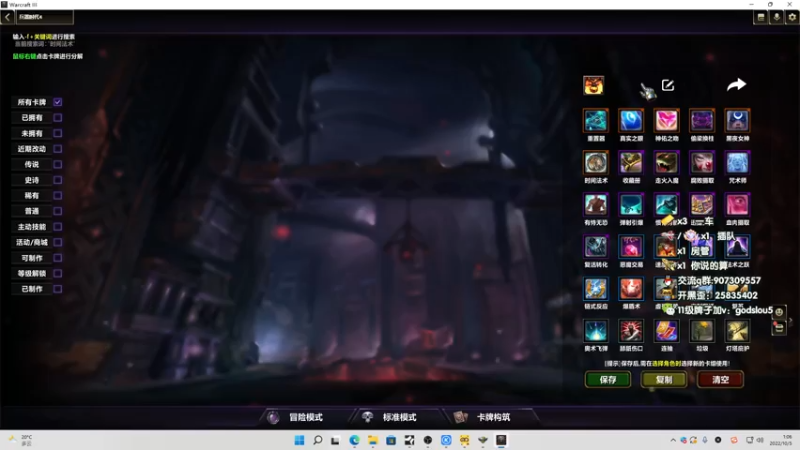Open Microsoft Edge from the taskbar
The width and height of the screenshot is (800, 450).
(x=354, y=440)
